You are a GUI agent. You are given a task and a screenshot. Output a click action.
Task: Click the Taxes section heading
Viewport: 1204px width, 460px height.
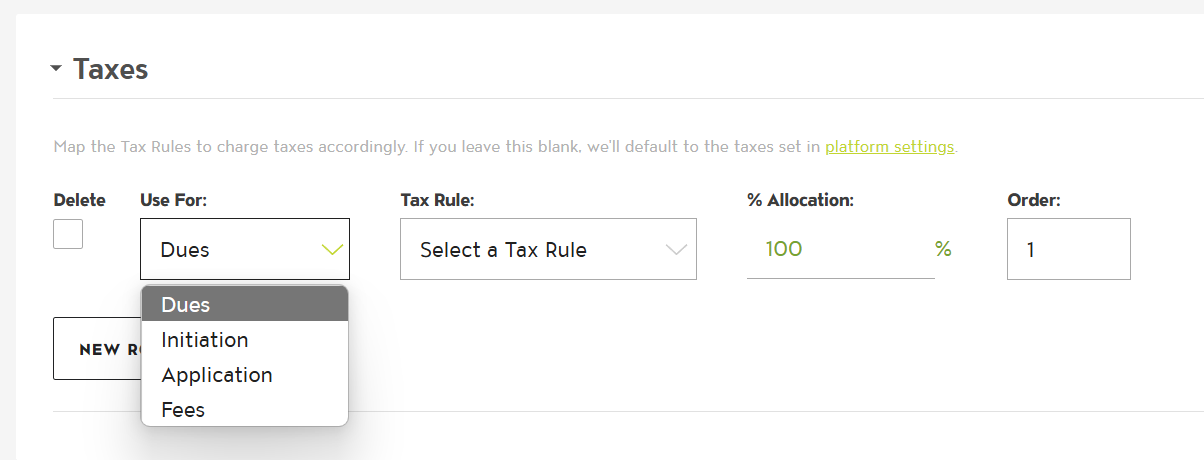coord(110,69)
